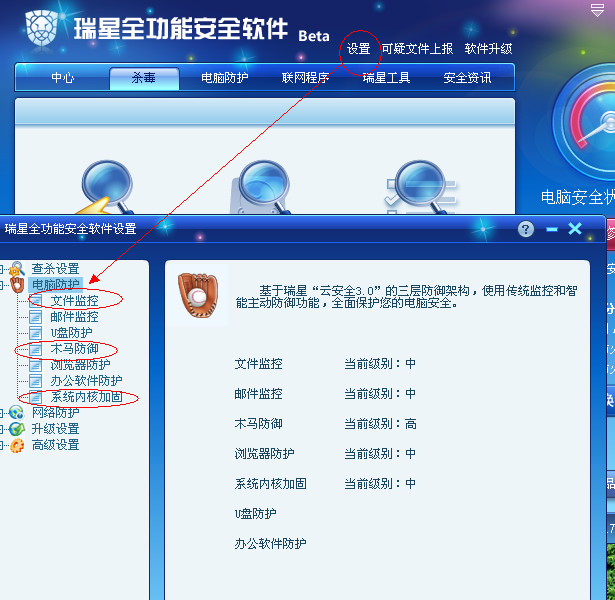The width and height of the screenshot is (615, 600).
Task: Expand the 网络防护 tree node
Action: point(2,413)
